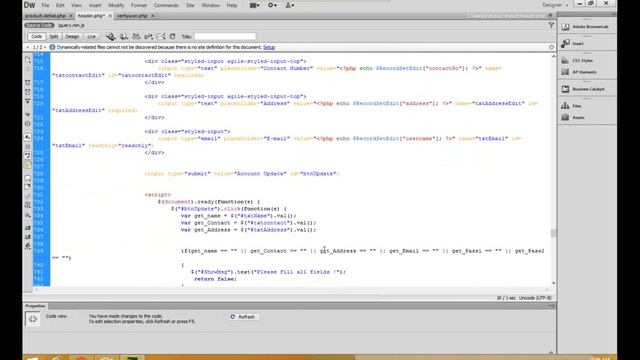Switch to Design view
Screen dimensions: 640x360
coord(72,37)
